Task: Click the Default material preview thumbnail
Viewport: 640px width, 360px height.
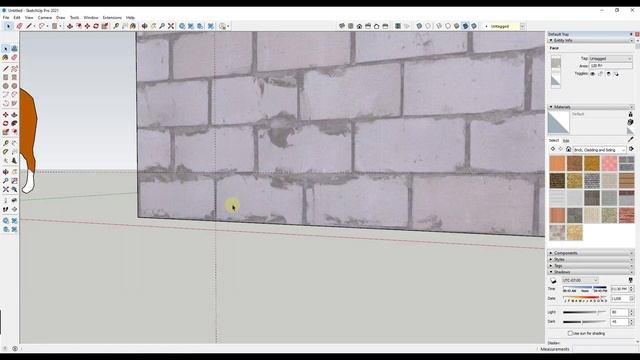Action: tap(558, 122)
